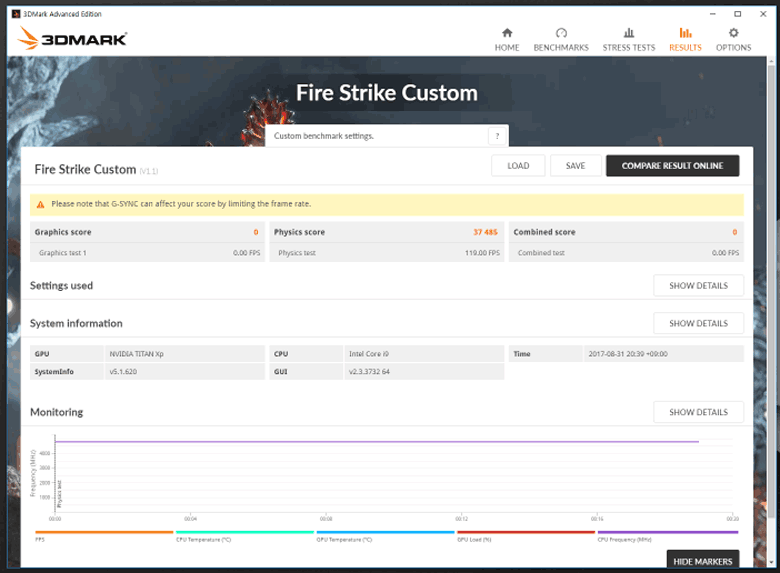
Task: Click the CPU Frequency purple legend swatch
Action: [x=667, y=533]
